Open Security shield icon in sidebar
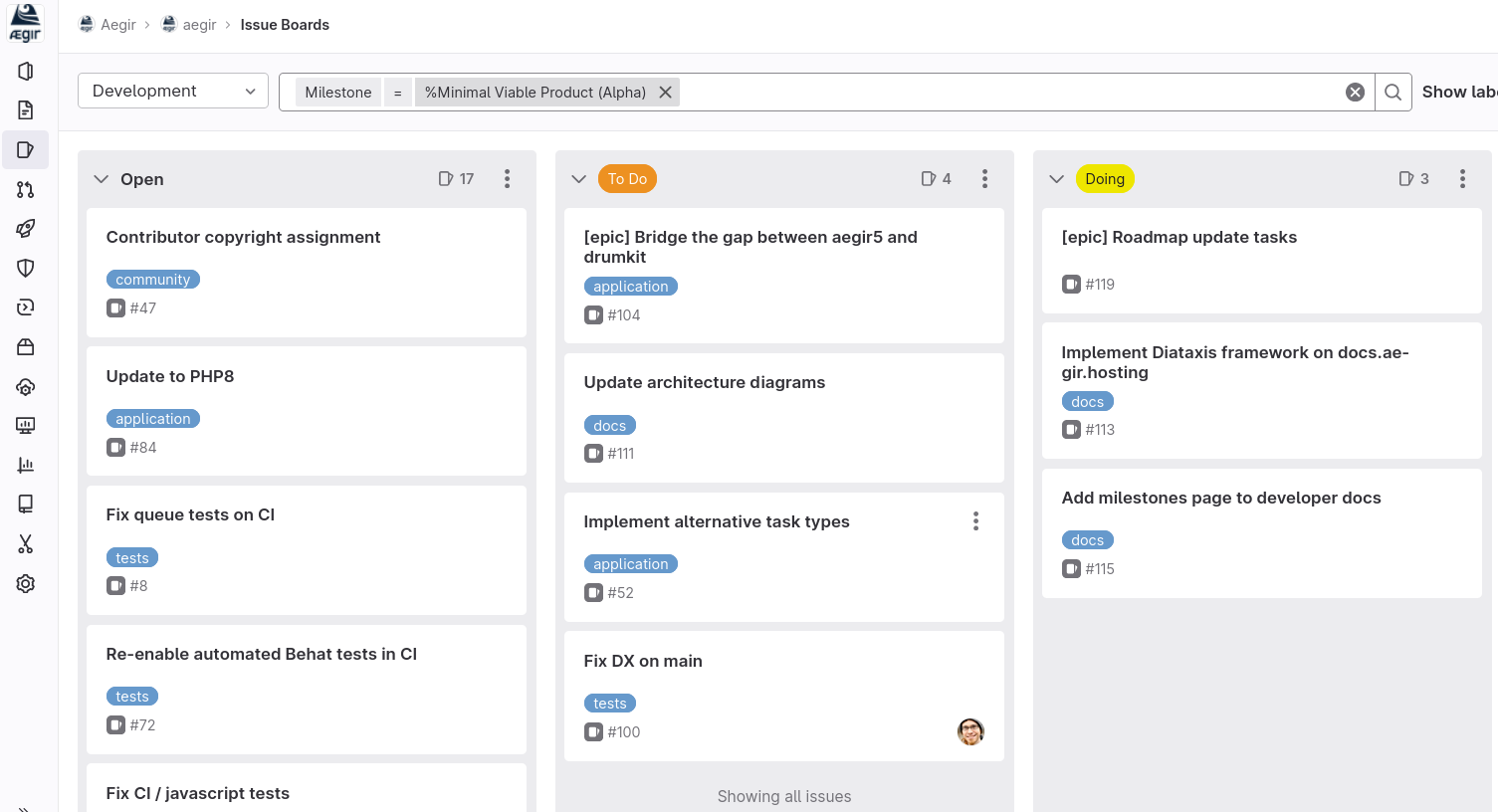1498x812 pixels. [x=26, y=268]
